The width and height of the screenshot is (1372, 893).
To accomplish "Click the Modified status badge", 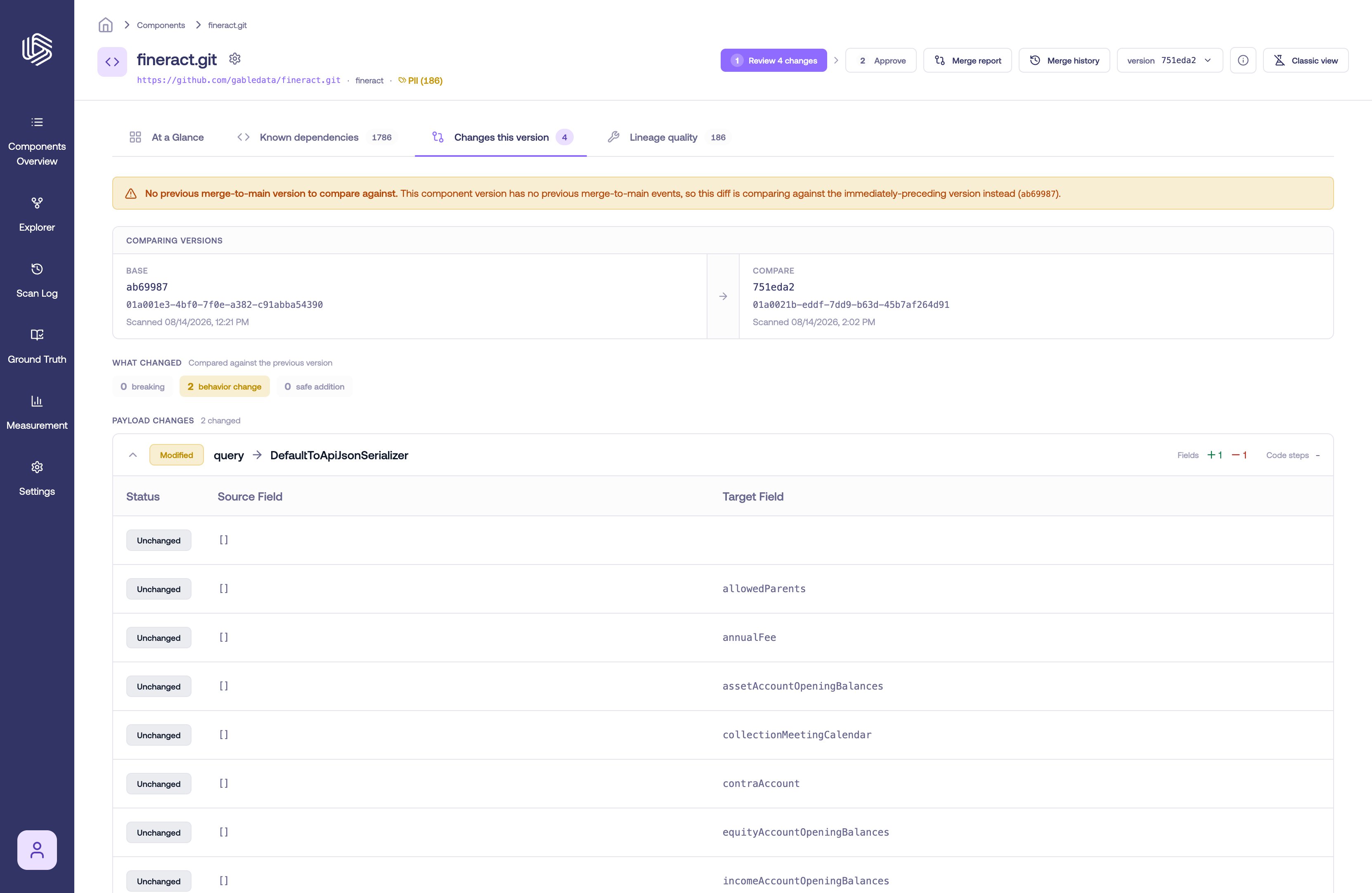I will (x=176, y=455).
